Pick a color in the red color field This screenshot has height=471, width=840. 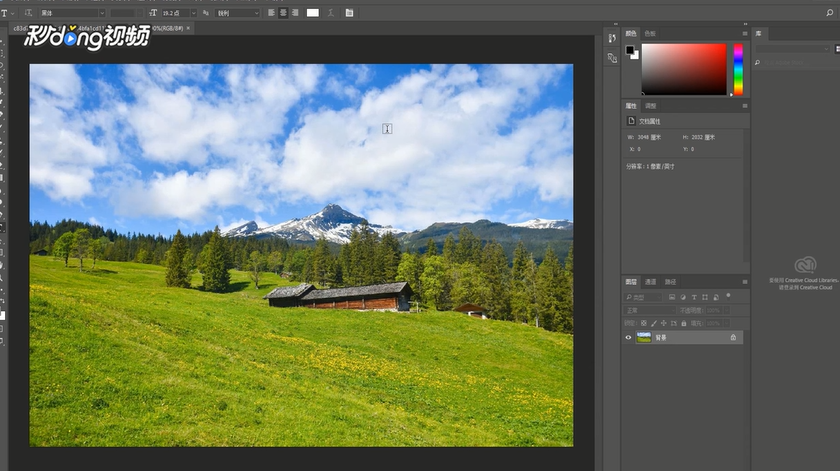[684, 70]
